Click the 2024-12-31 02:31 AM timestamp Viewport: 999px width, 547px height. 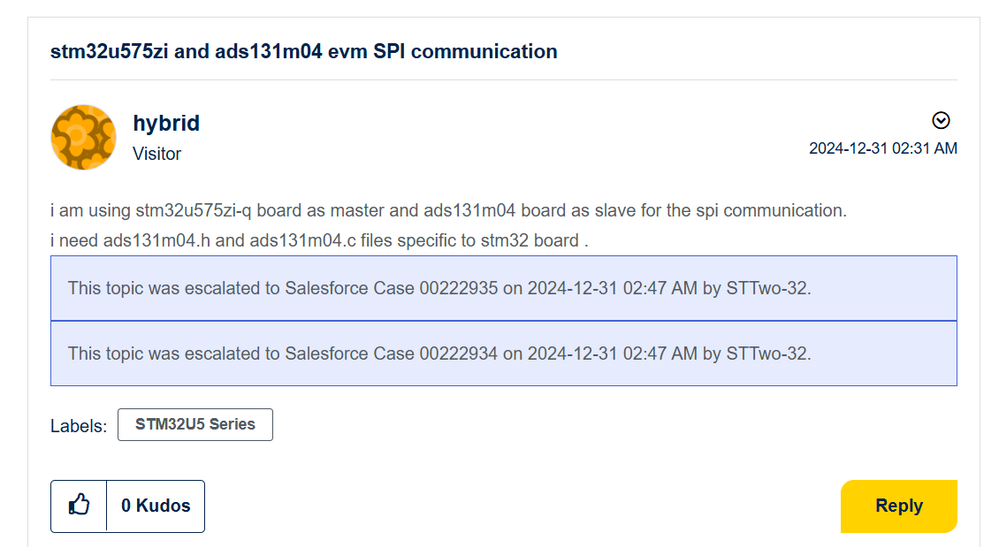pos(883,148)
